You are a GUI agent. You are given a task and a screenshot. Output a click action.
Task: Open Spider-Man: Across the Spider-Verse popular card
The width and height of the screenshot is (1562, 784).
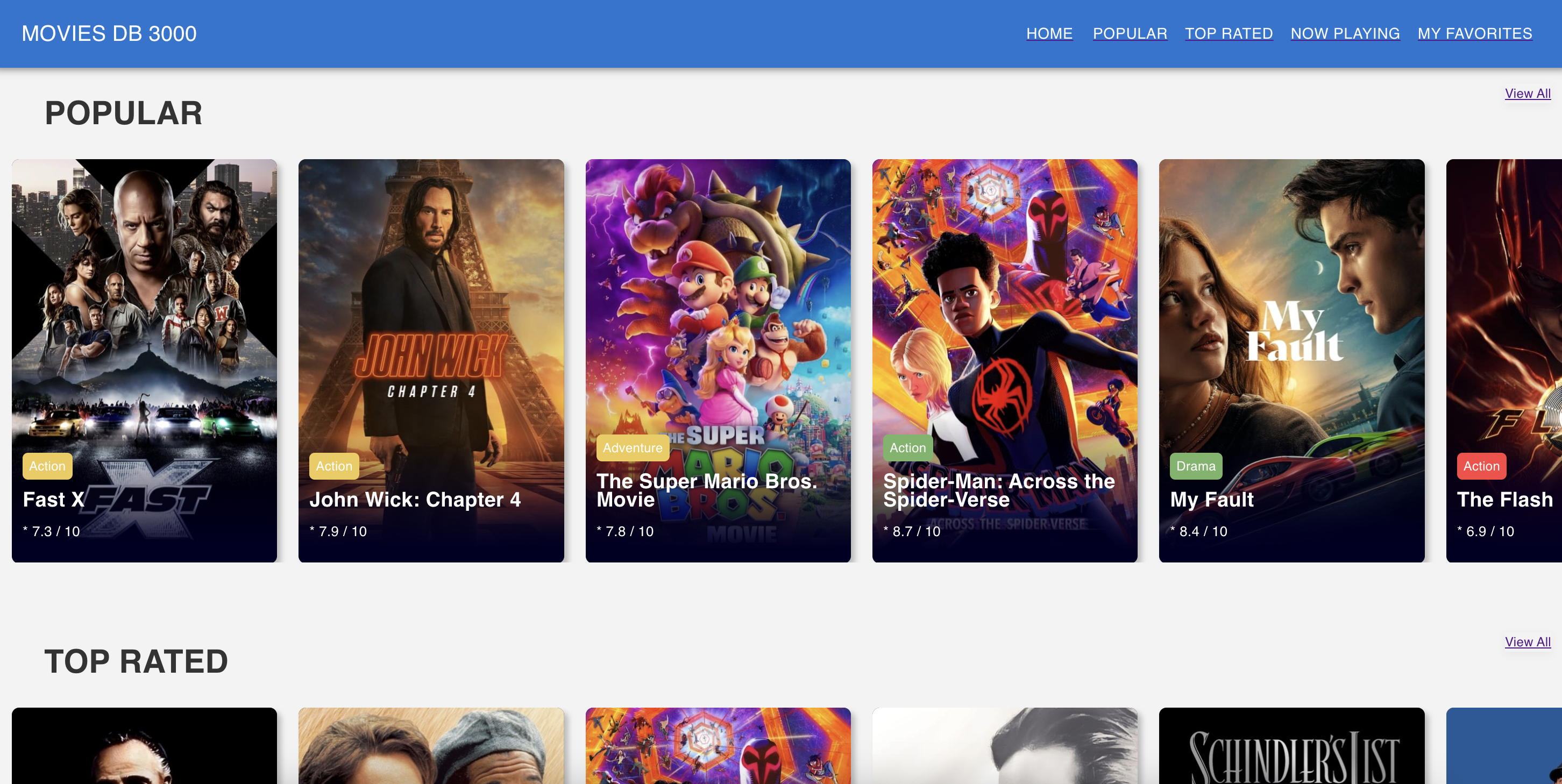[1005, 361]
